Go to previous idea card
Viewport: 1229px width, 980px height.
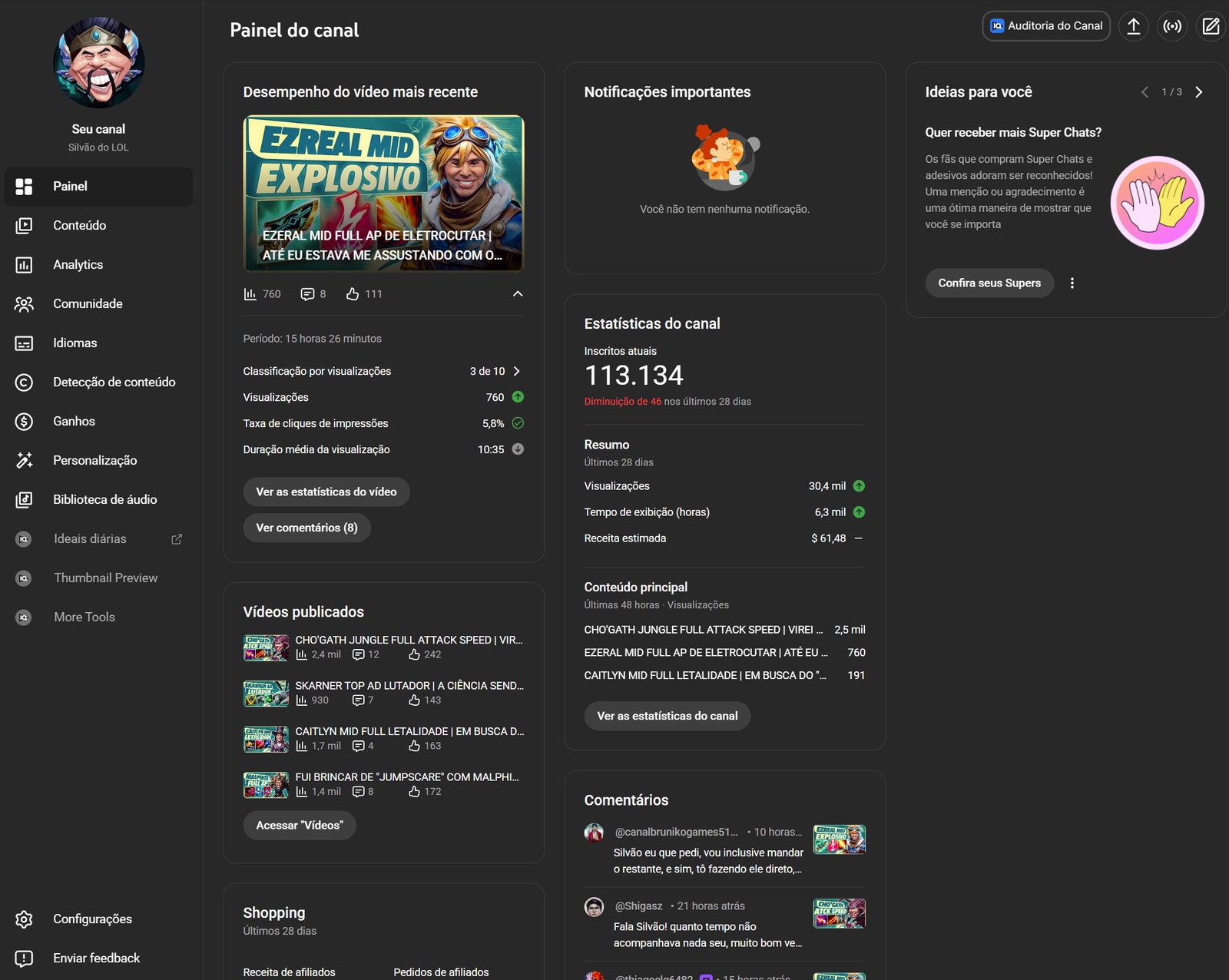[x=1145, y=92]
